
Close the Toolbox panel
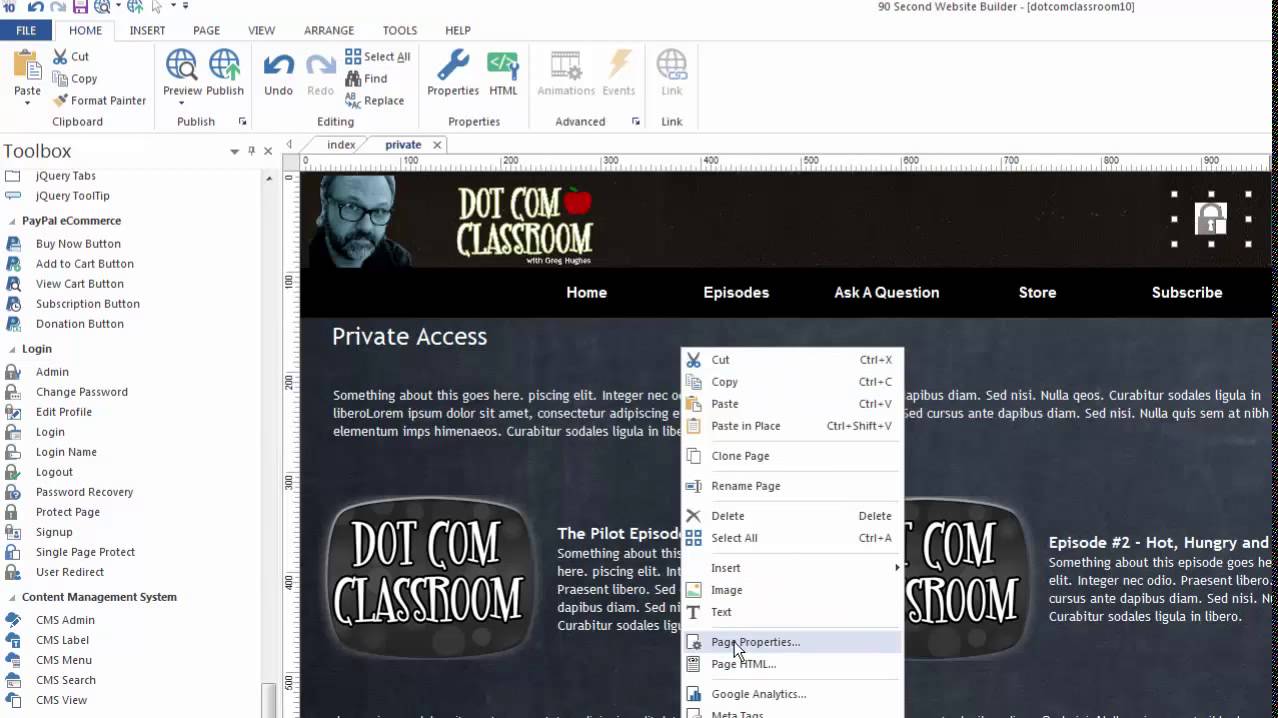(x=268, y=151)
